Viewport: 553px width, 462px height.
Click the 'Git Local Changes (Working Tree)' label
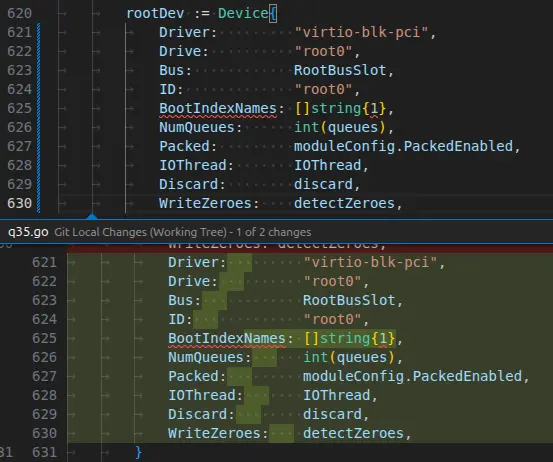[x=140, y=232]
